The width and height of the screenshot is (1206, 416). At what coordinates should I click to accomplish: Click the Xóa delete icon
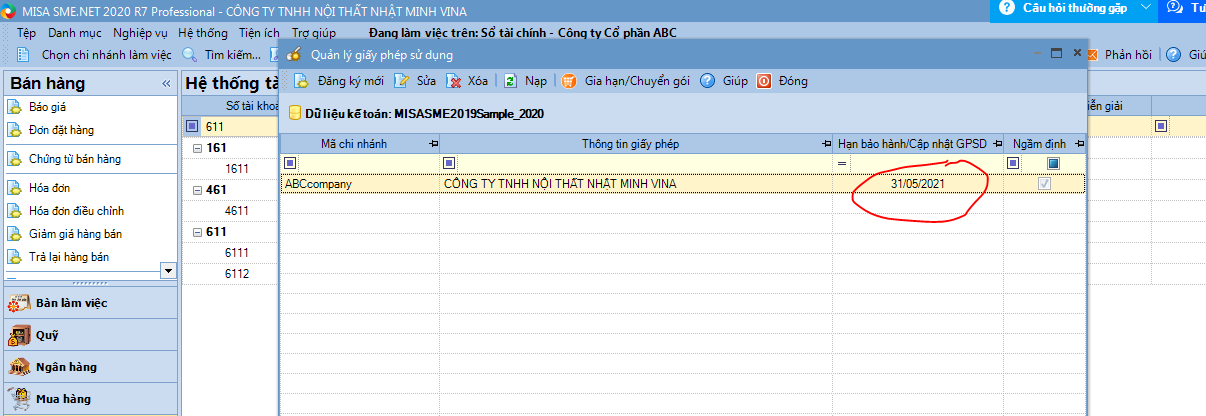click(x=453, y=81)
